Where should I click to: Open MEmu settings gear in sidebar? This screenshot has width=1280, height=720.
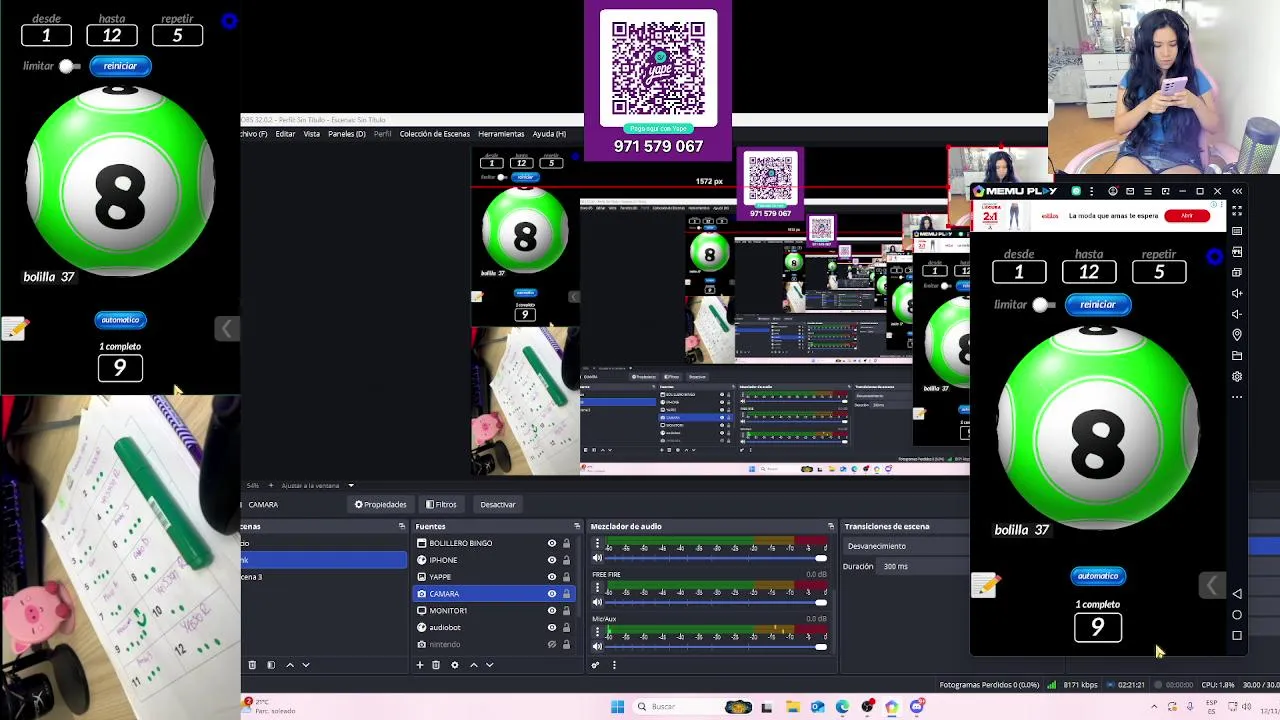point(1237,377)
